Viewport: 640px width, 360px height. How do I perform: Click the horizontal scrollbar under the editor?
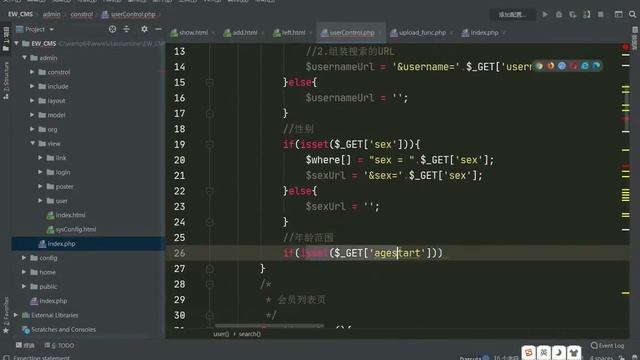tap(269, 326)
